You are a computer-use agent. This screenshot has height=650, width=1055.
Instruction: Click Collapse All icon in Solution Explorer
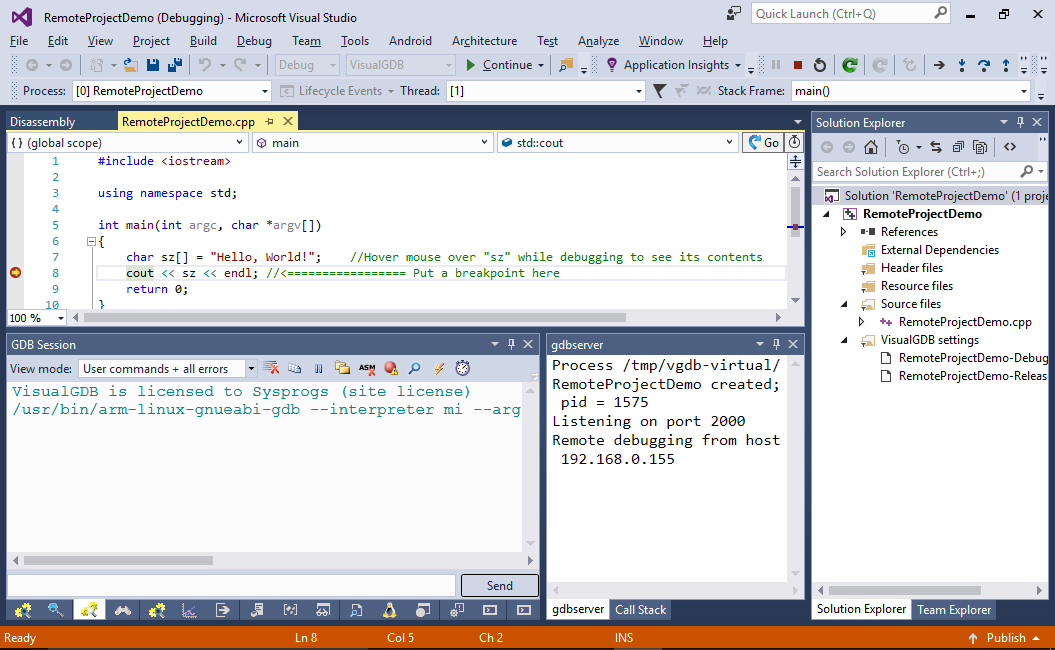(958, 147)
